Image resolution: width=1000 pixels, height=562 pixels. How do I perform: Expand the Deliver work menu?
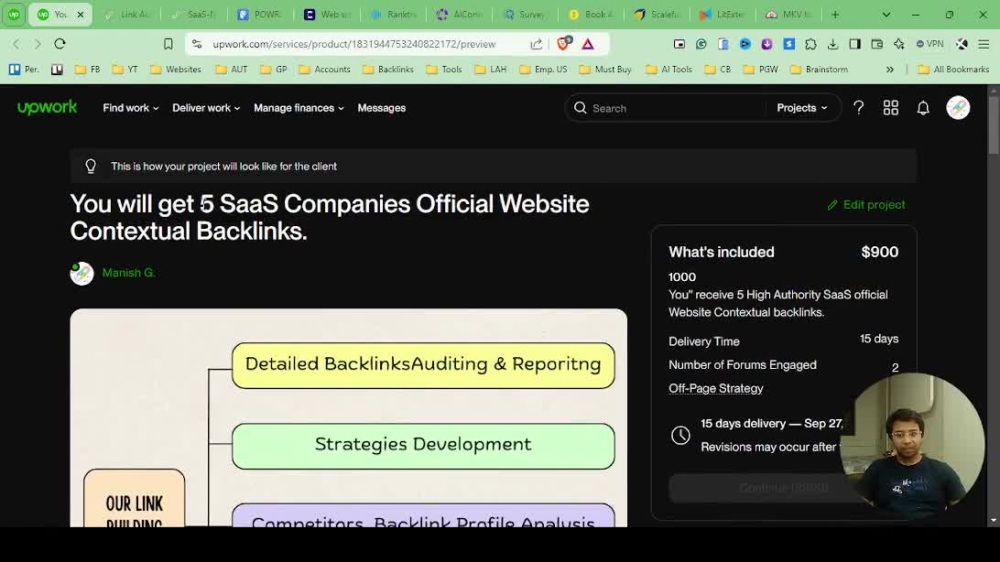[x=206, y=108]
